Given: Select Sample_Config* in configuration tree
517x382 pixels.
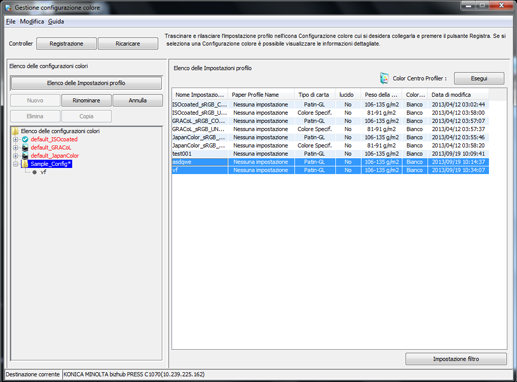Looking at the screenshot, I should pos(50,164).
